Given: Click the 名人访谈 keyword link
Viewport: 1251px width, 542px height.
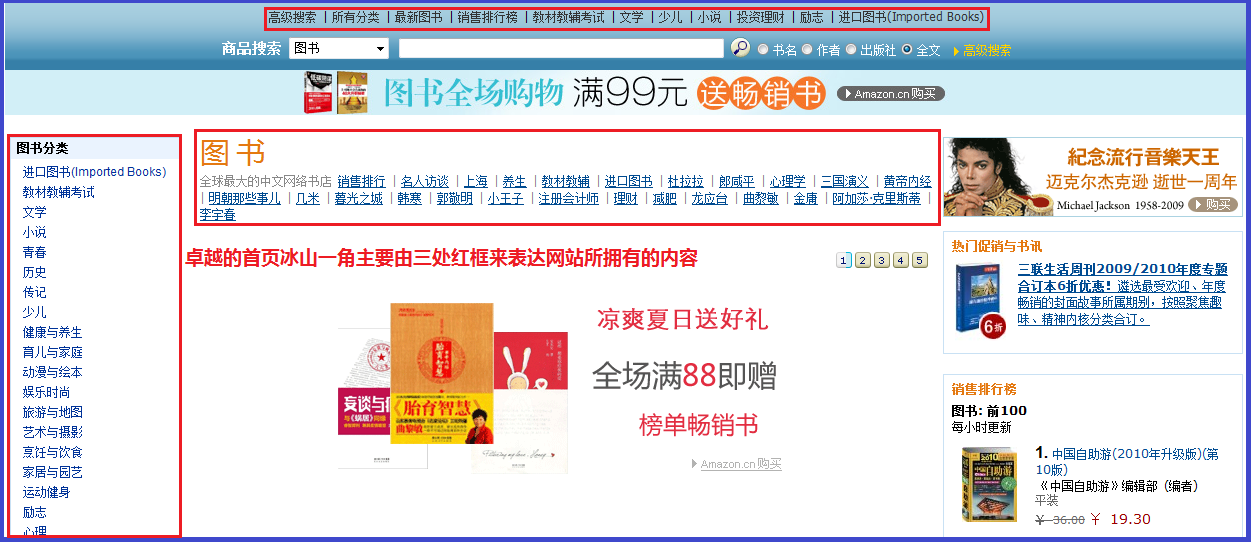Looking at the screenshot, I should point(424,182).
